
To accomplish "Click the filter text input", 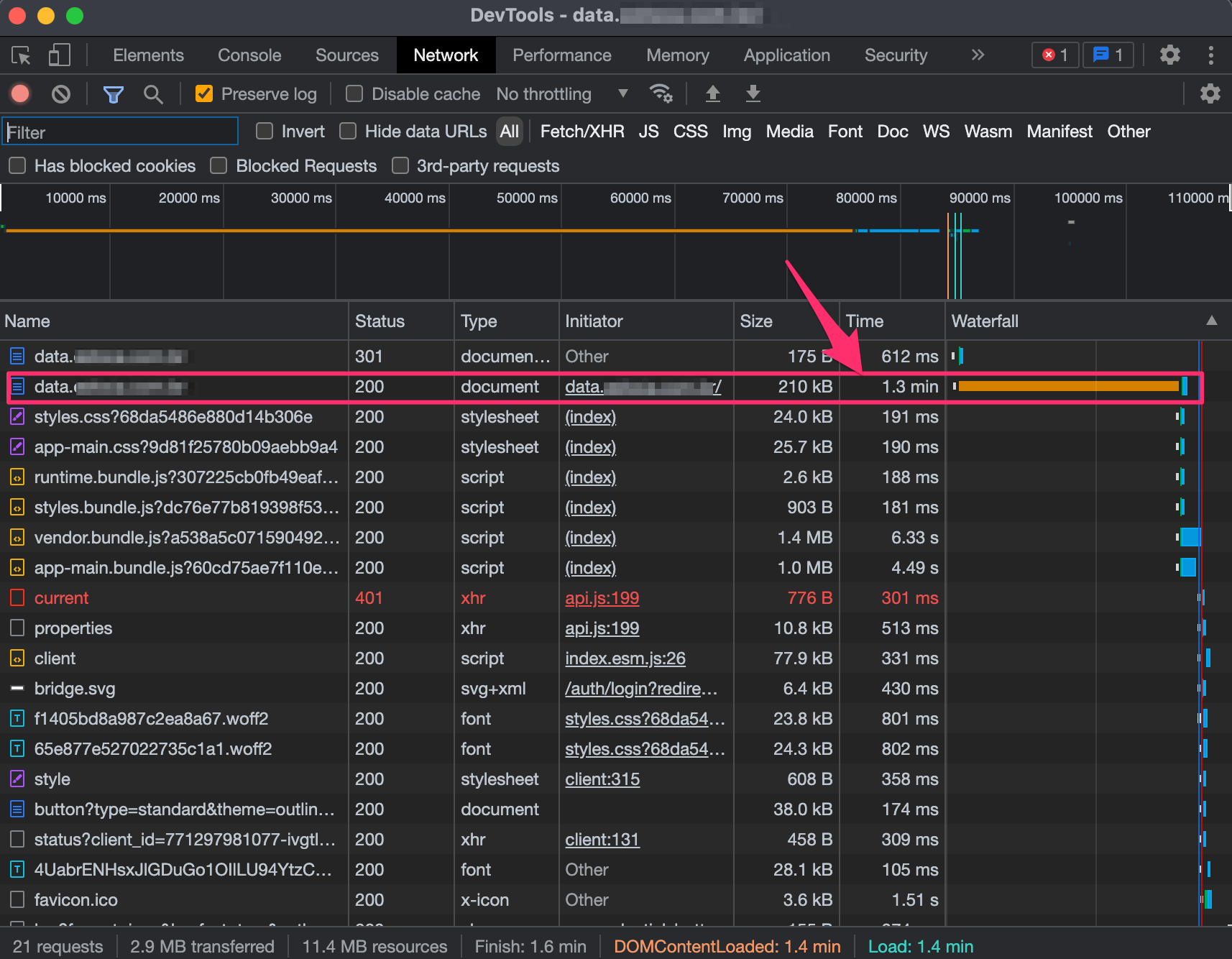I will 120,132.
